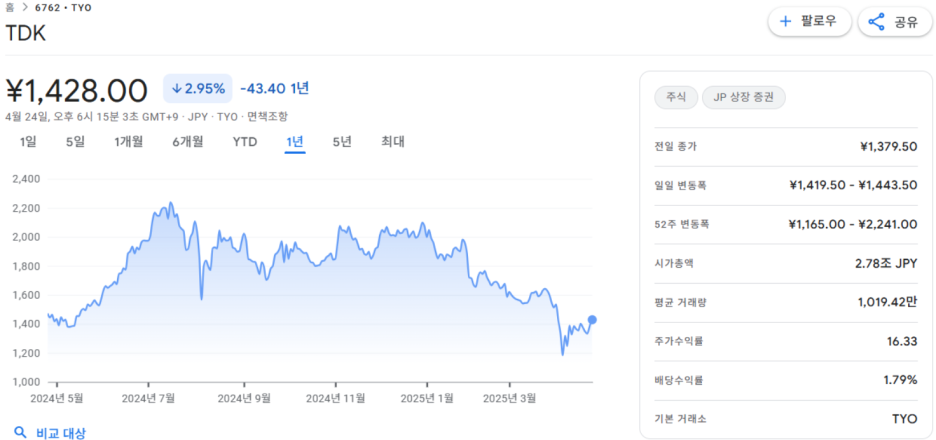Click the 팔로우 follow button
936x440 pixels.
(809, 22)
